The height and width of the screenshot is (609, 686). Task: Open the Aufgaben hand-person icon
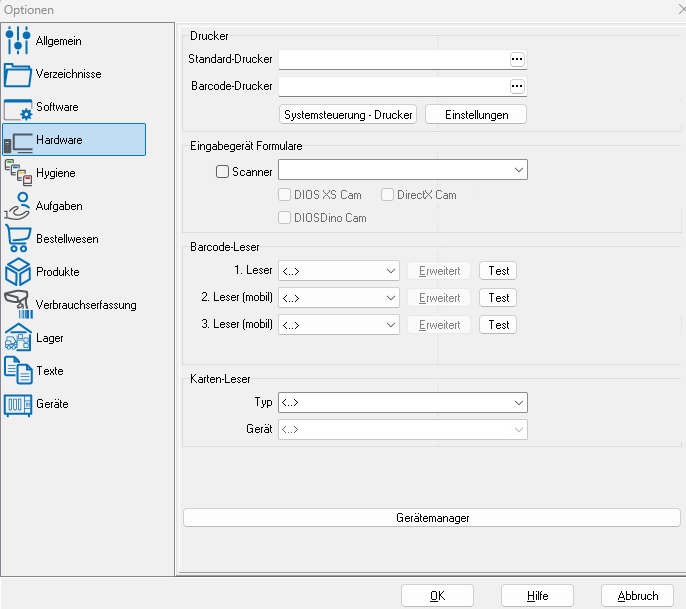click(x=18, y=206)
